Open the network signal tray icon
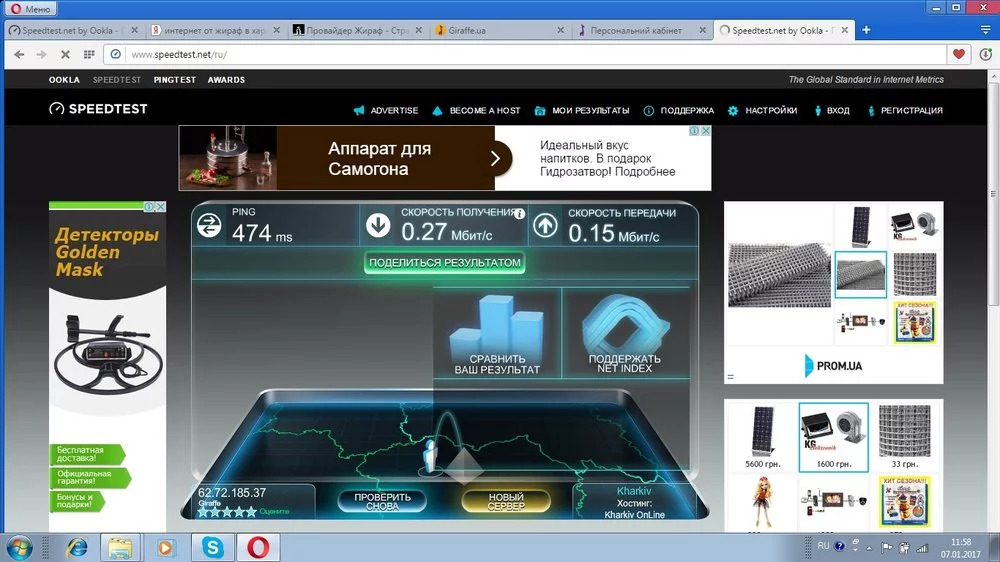Viewport: 1000px width, 562px height. pos(922,547)
